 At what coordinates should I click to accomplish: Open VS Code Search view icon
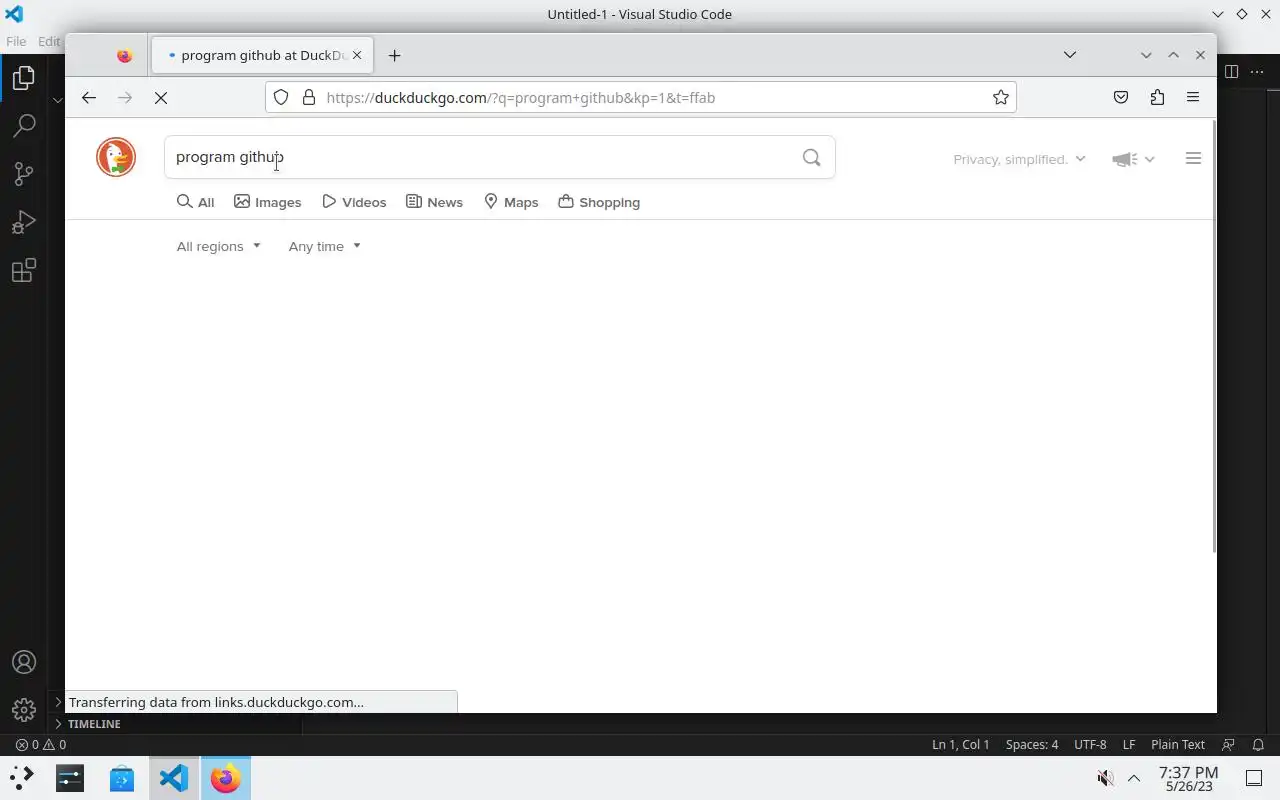coord(24,126)
